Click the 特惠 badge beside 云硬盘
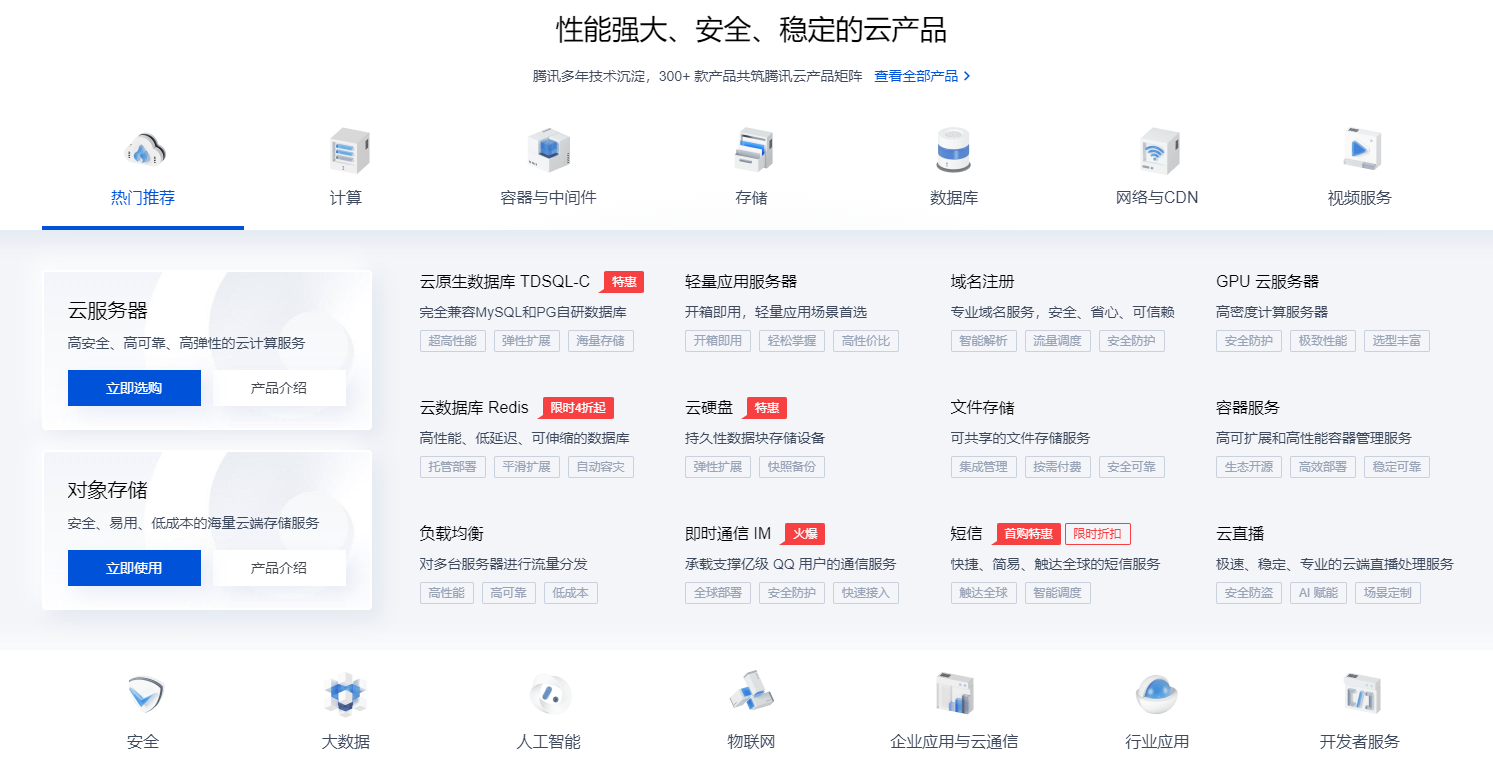 coord(766,408)
